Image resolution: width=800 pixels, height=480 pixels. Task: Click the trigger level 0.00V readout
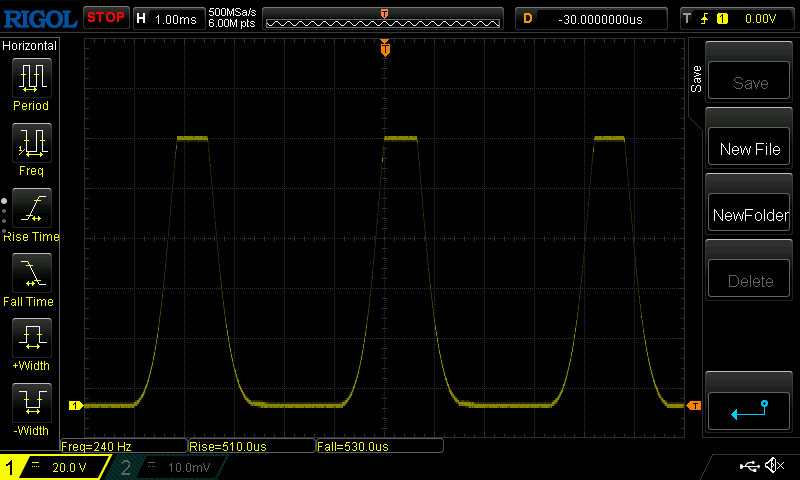click(x=760, y=19)
